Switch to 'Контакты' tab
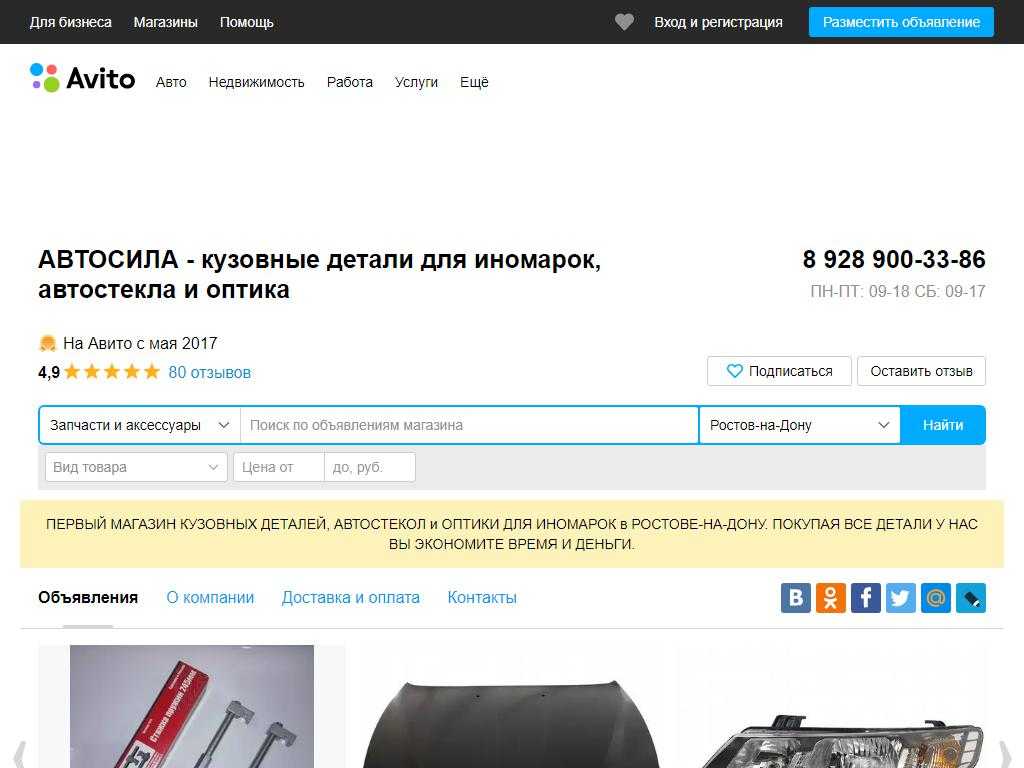Screen dimensions: 1024x768 (x=482, y=598)
